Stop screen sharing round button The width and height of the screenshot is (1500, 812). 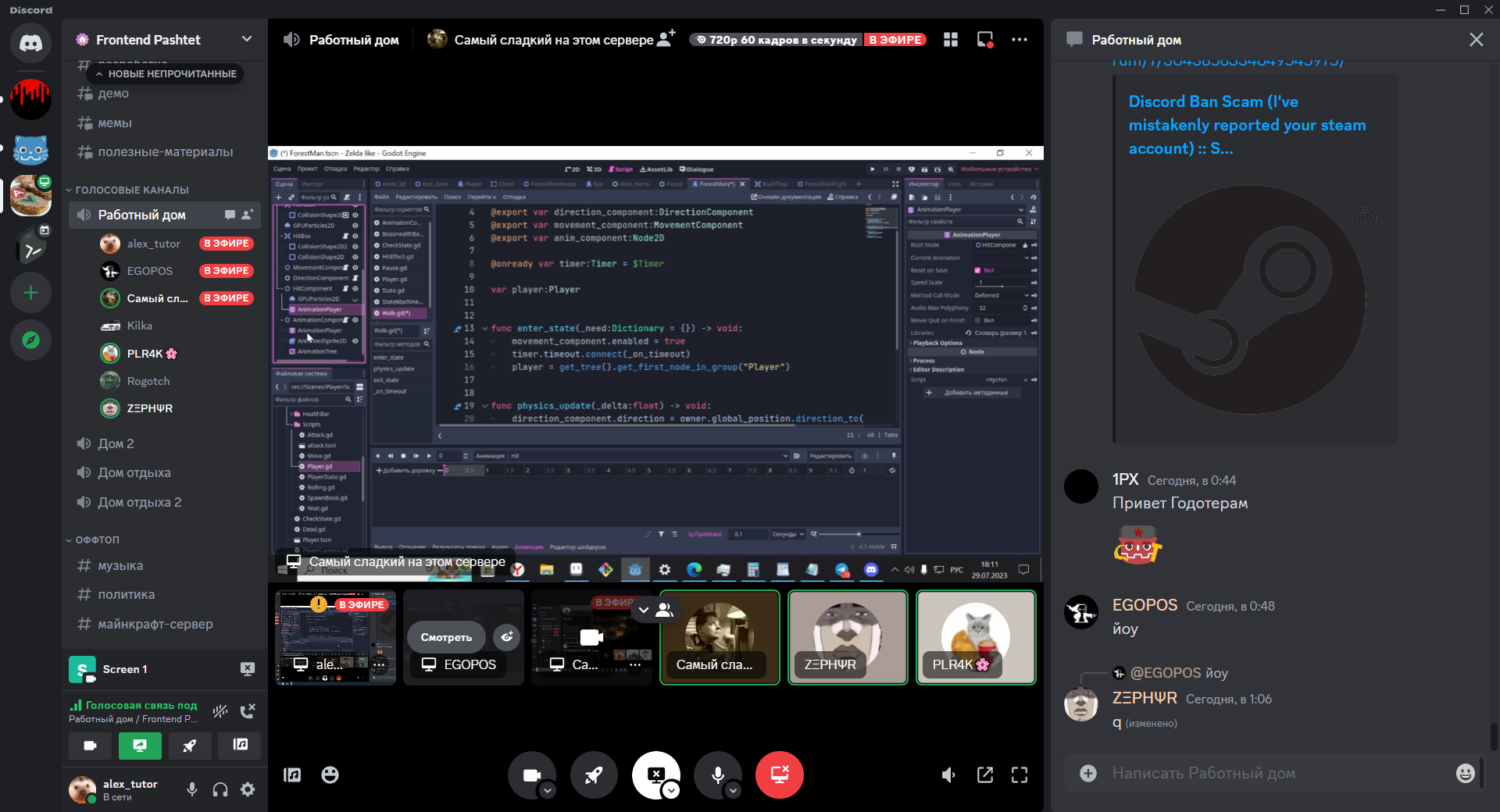click(655, 775)
